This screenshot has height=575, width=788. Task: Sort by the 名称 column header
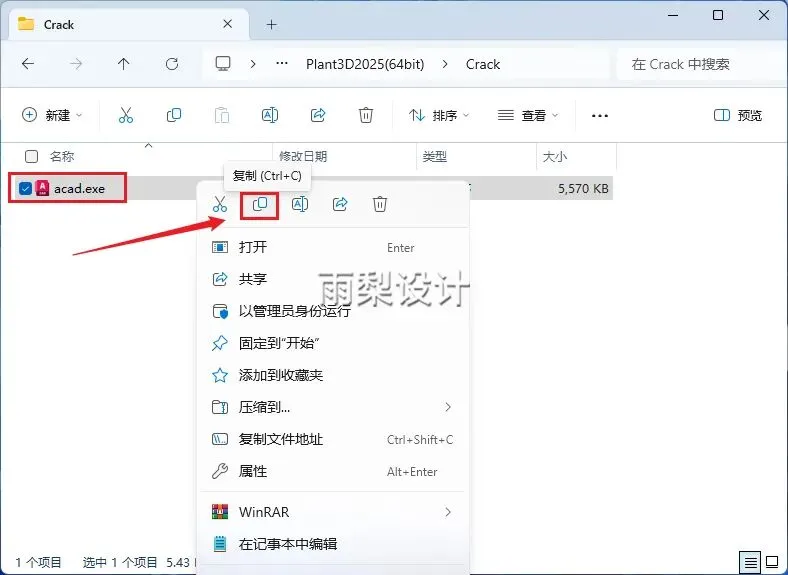pos(62,156)
